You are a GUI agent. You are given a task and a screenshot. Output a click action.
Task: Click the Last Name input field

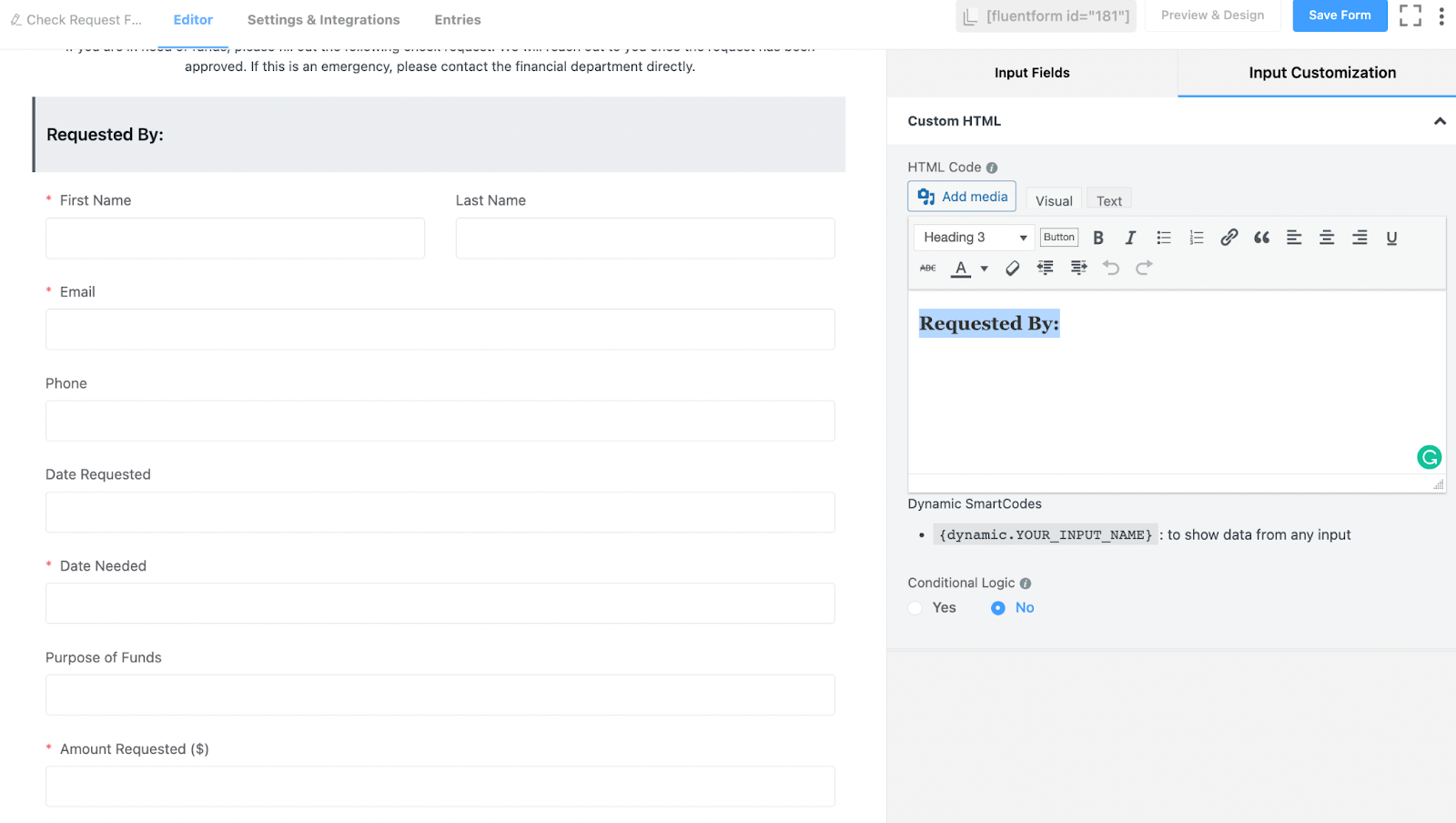click(645, 239)
